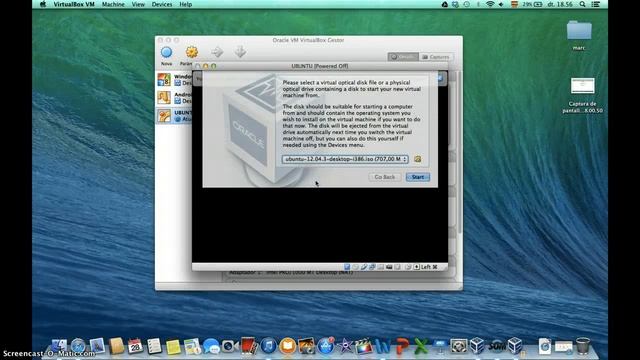
Task: Open Messages from the Dock
Action: 211,347
